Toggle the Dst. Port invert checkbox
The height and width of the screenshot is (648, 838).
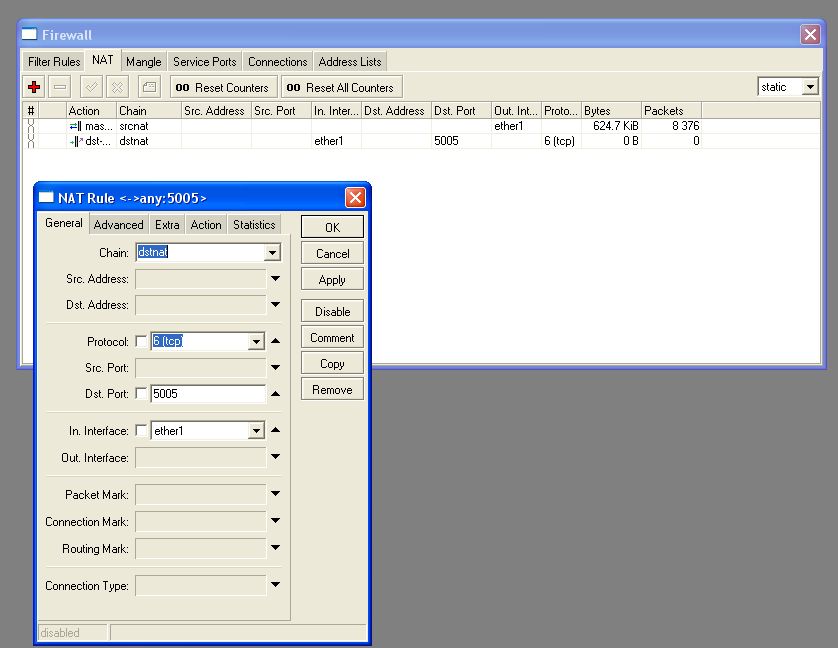(x=141, y=394)
